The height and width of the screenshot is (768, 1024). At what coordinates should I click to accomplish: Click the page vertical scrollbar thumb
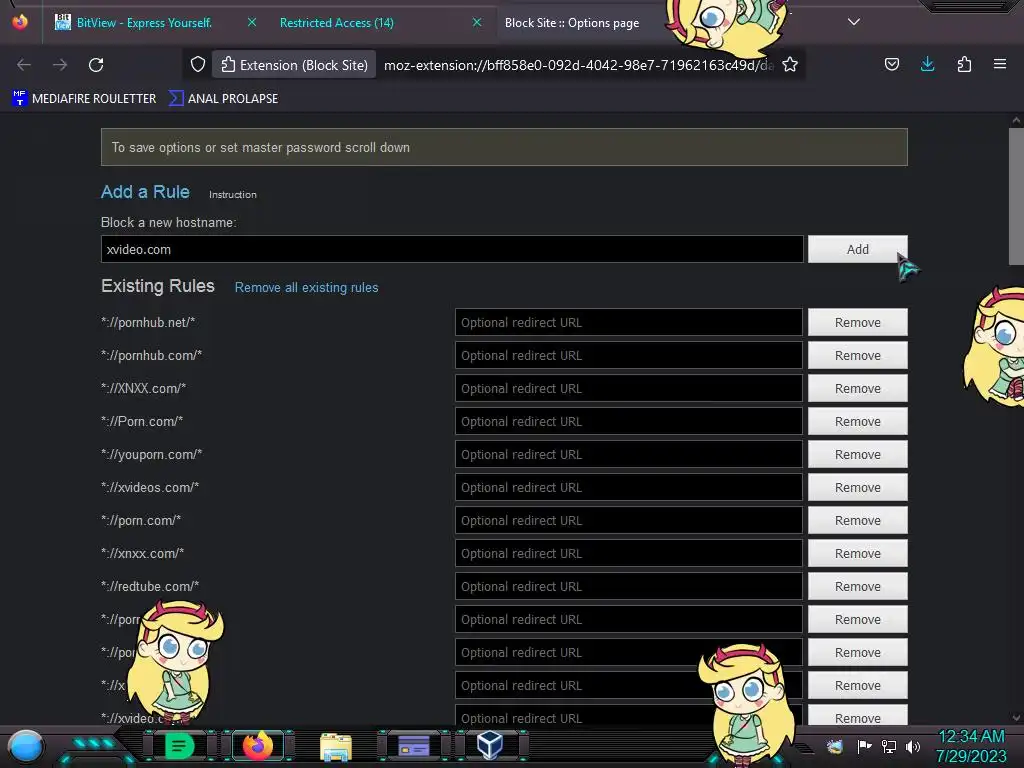coord(1016,196)
